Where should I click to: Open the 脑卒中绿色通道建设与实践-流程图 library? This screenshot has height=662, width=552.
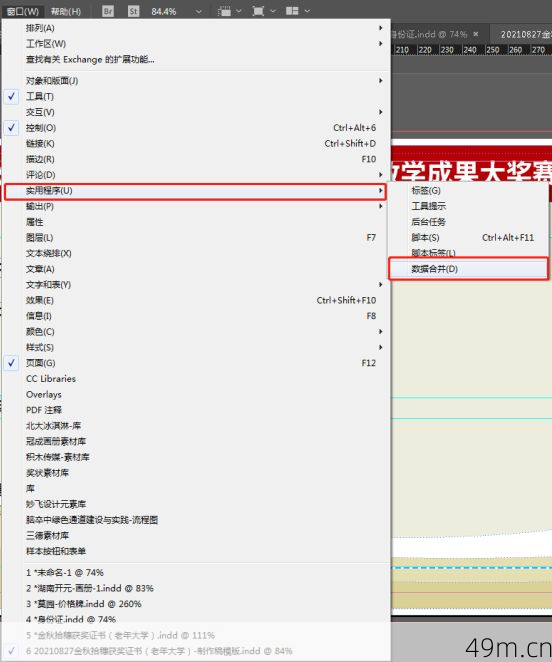coord(196,520)
